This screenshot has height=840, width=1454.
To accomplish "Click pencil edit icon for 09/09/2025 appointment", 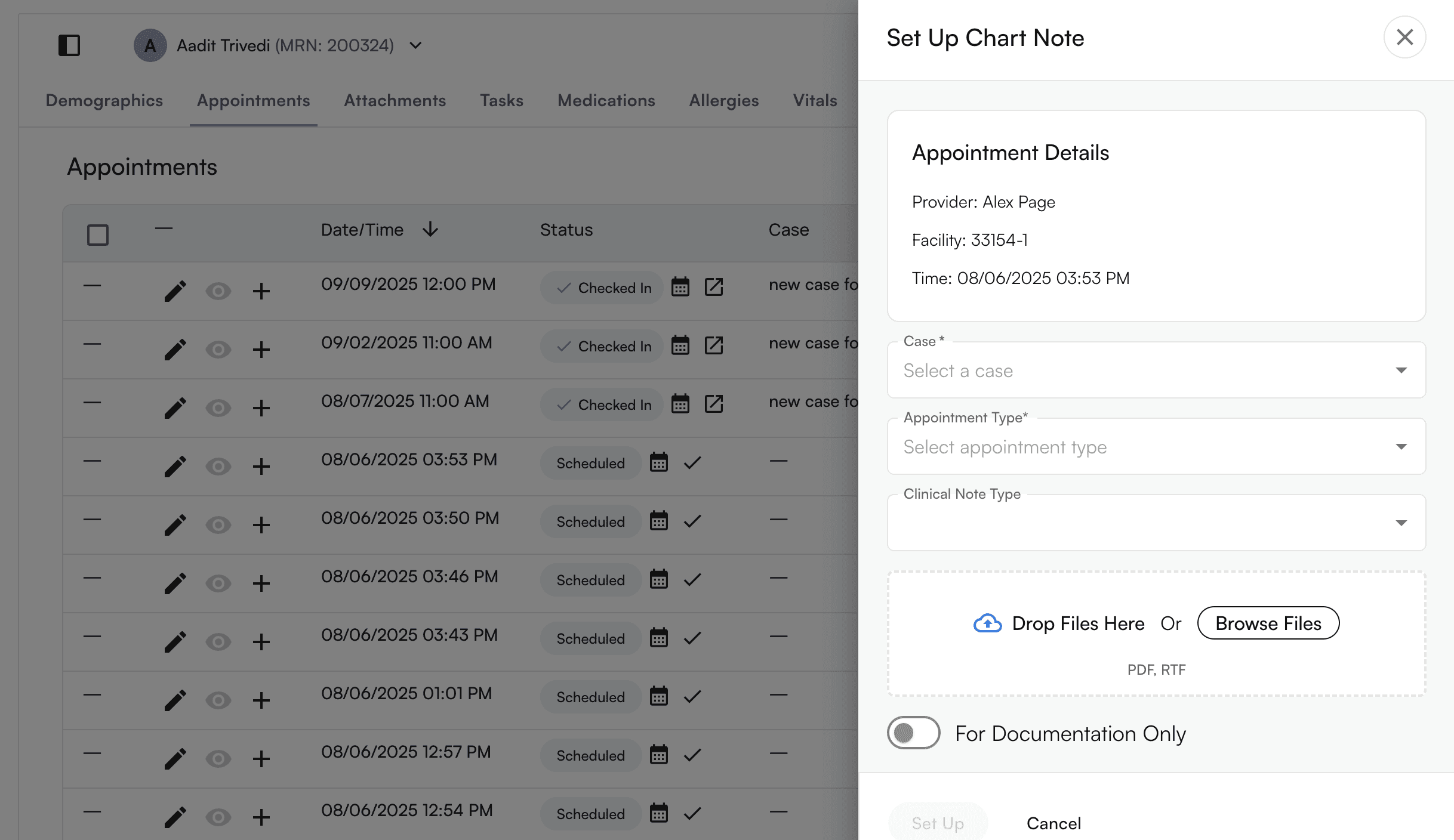I will [175, 291].
